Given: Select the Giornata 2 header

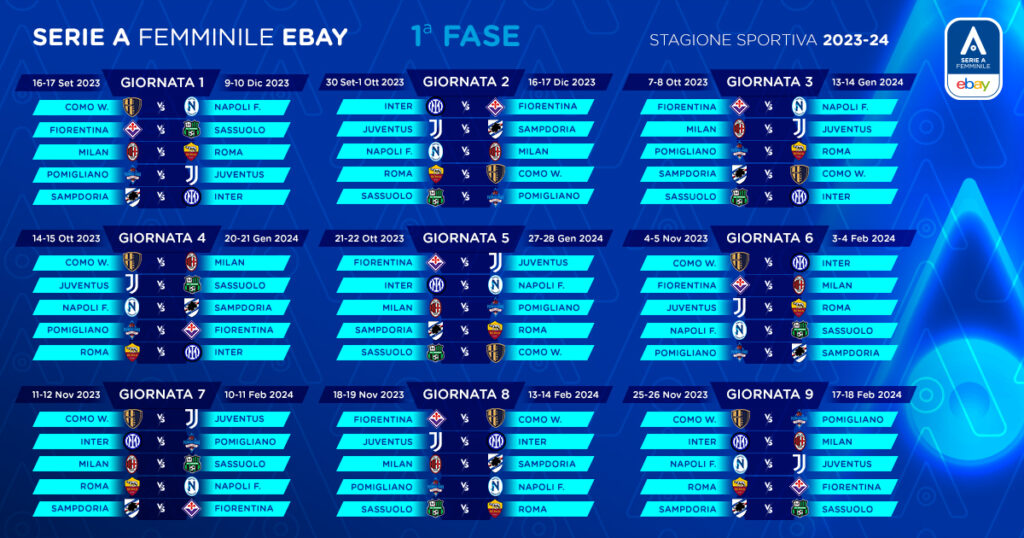Looking at the screenshot, I should coord(466,82).
